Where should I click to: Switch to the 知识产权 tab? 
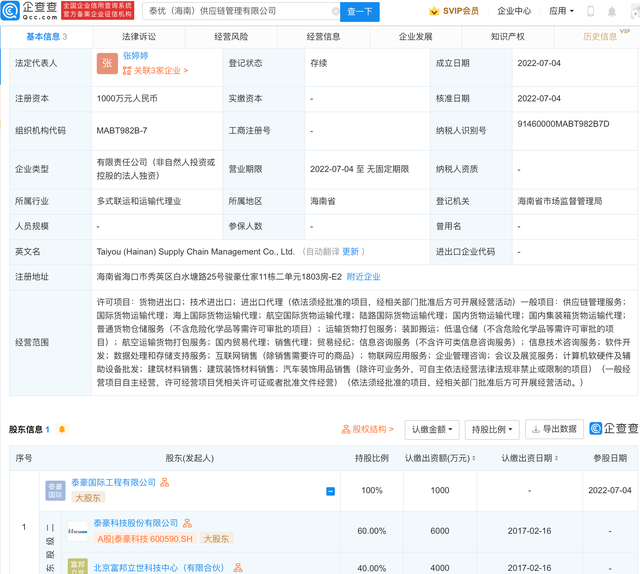tap(508, 37)
